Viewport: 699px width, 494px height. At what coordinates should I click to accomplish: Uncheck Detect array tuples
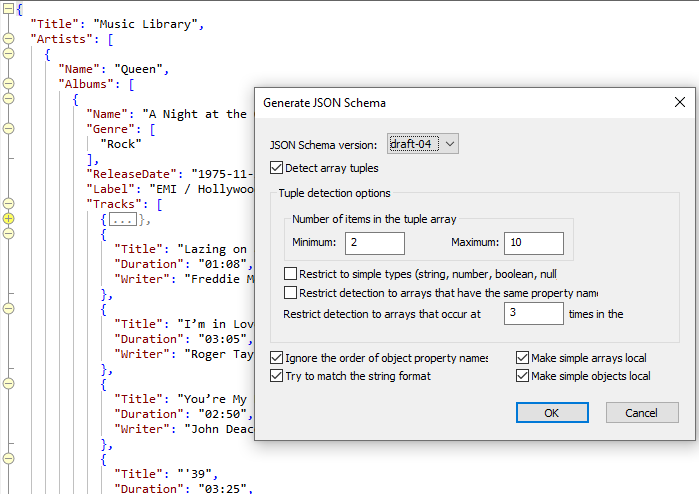277,168
